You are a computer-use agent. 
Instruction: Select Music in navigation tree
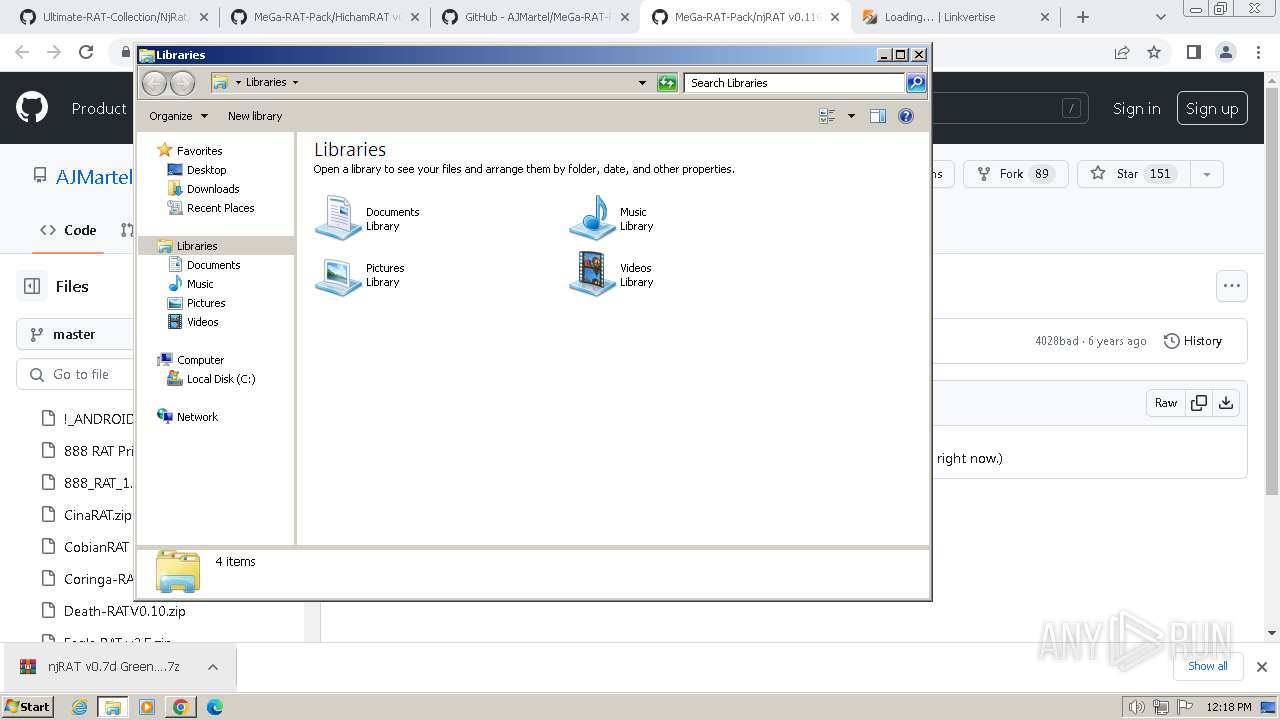[200, 284]
